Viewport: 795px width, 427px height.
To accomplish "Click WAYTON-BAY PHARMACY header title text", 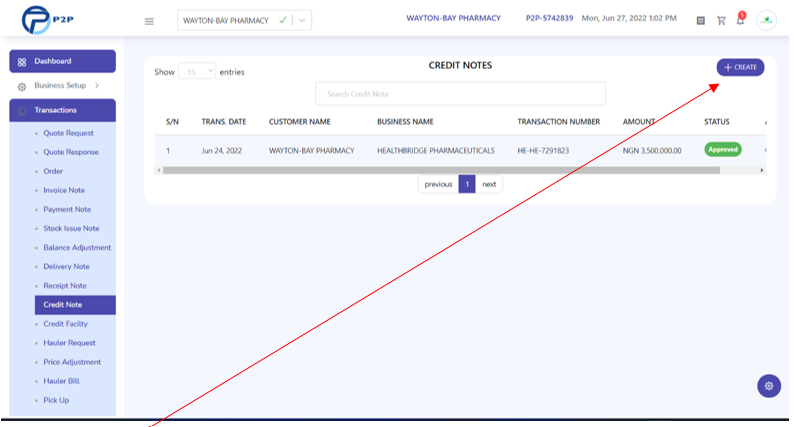I will (453, 18).
